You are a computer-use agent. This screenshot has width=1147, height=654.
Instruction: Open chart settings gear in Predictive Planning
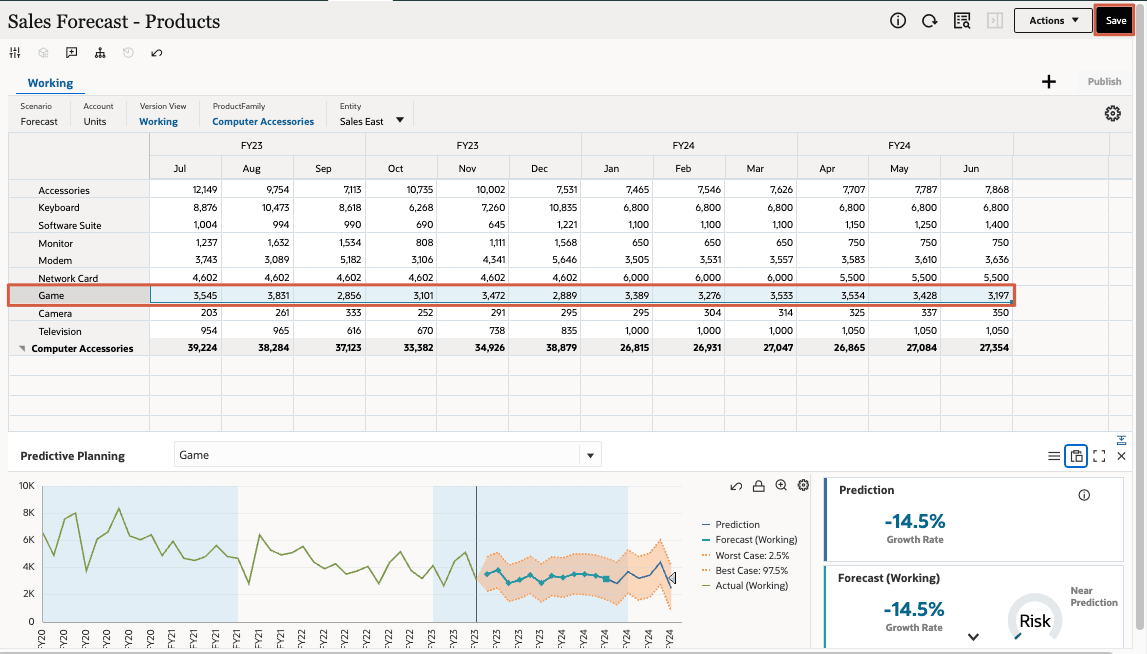pos(803,486)
